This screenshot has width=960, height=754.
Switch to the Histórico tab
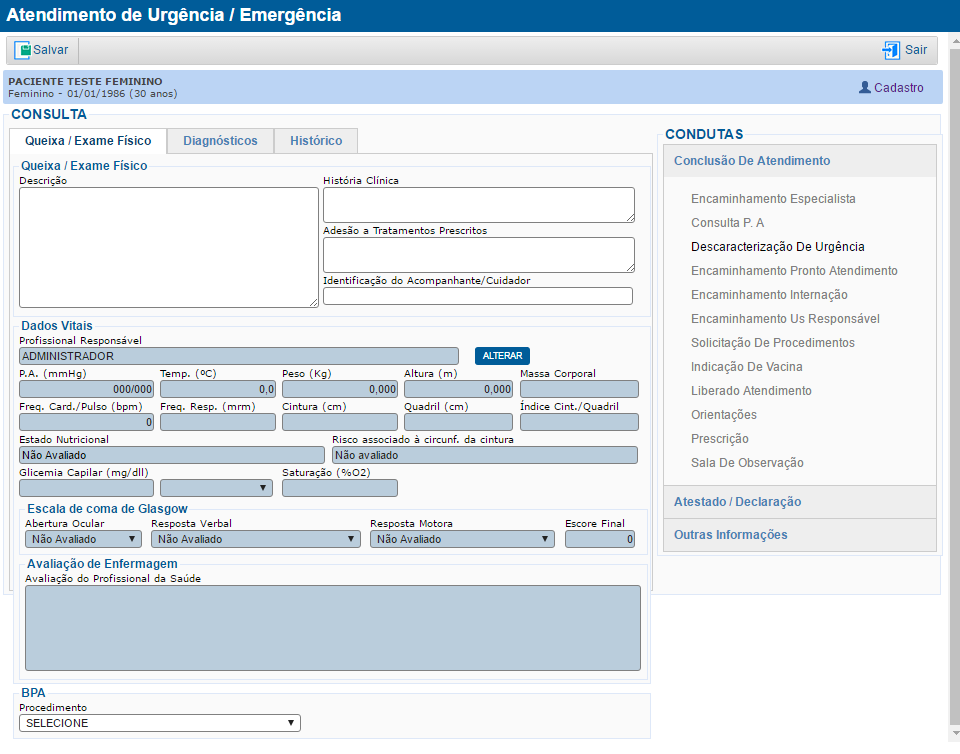click(315, 141)
